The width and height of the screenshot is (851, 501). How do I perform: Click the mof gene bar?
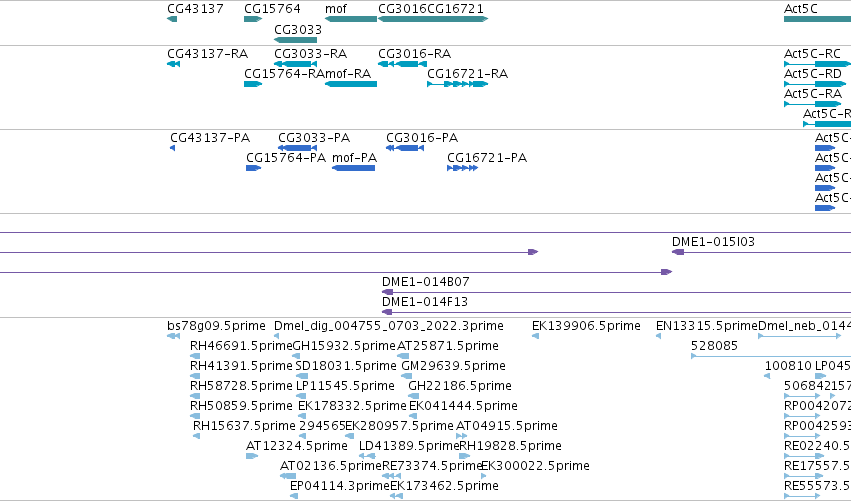point(351,19)
